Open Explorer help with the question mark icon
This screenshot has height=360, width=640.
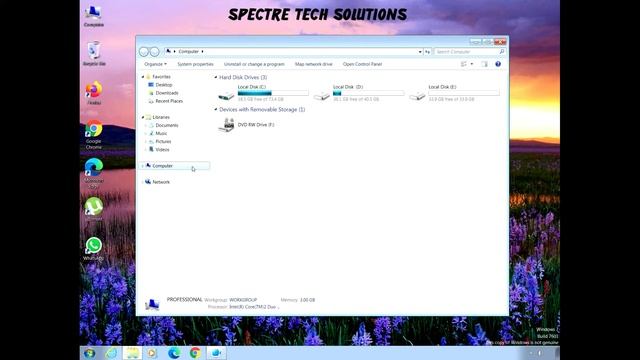(498, 64)
